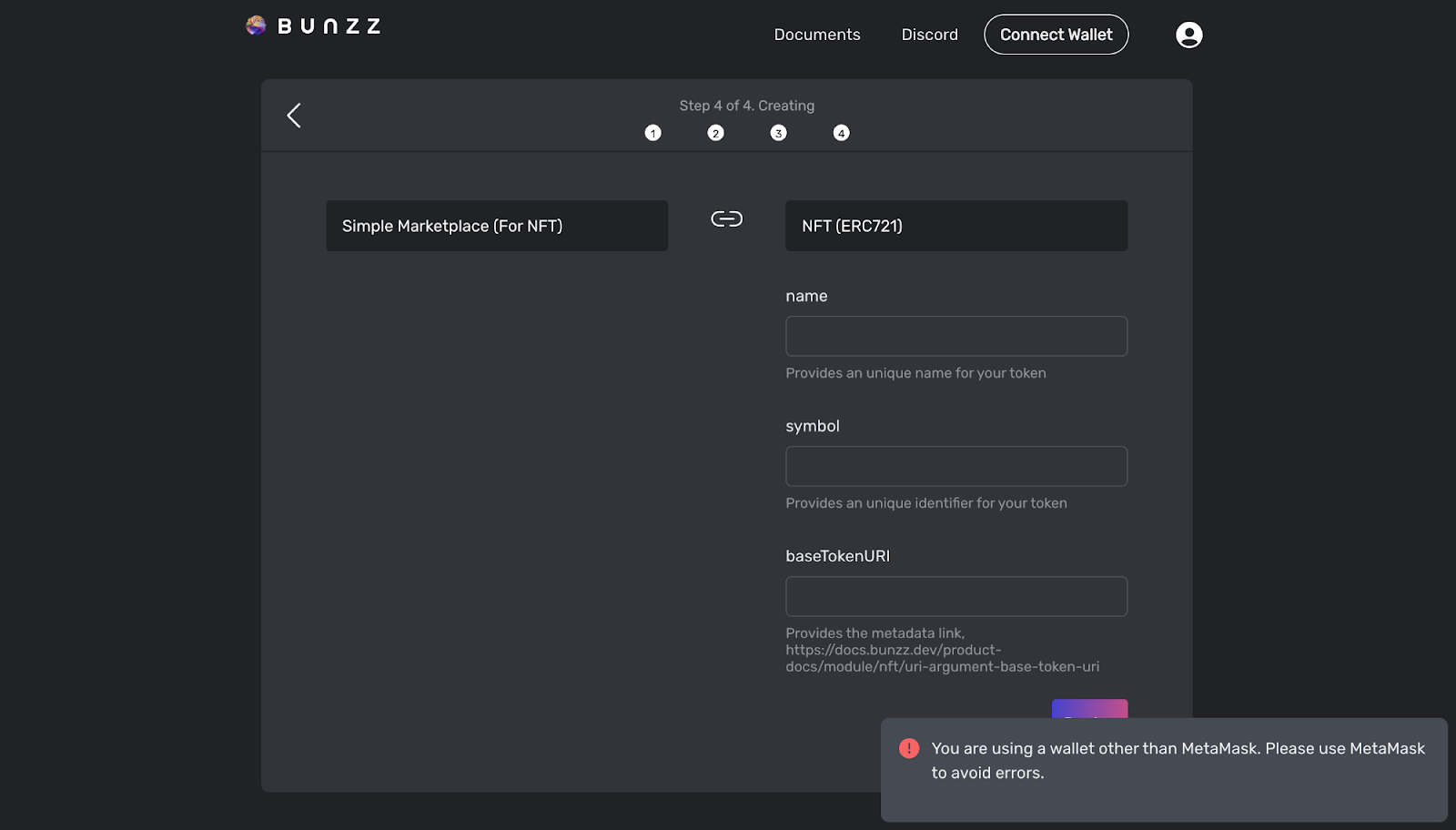Viewport: 1456px width, 830px height.
Task: Click the Connect Wallet button
Action: (1056, 34)
